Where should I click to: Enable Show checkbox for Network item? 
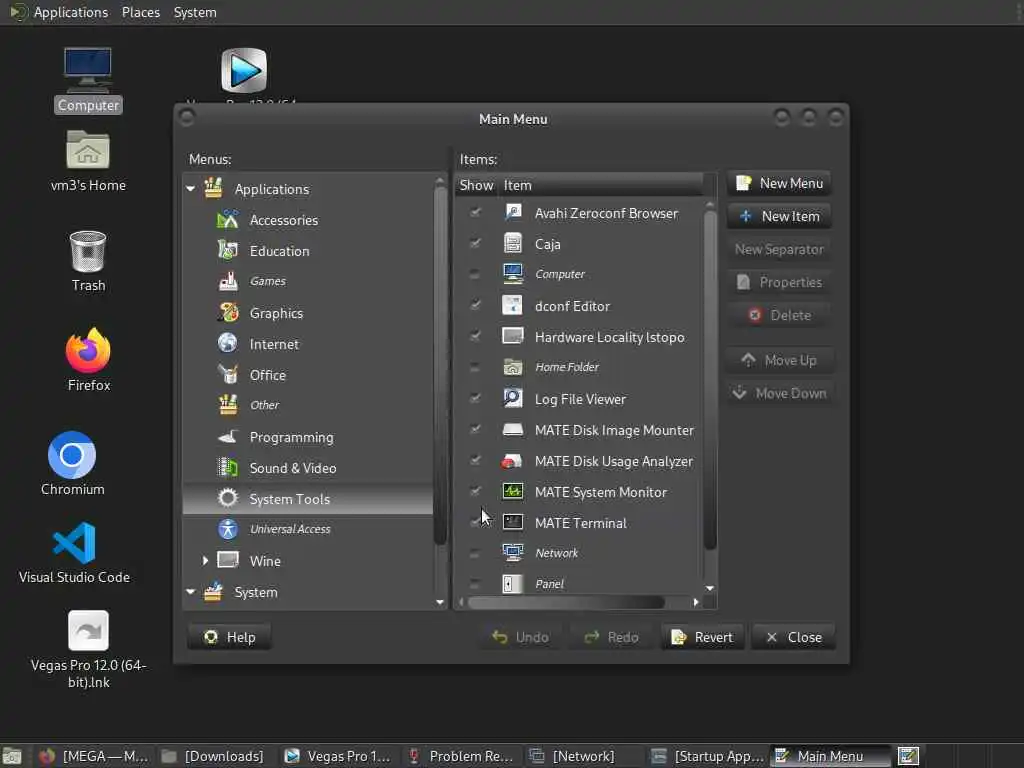point(475,553)
